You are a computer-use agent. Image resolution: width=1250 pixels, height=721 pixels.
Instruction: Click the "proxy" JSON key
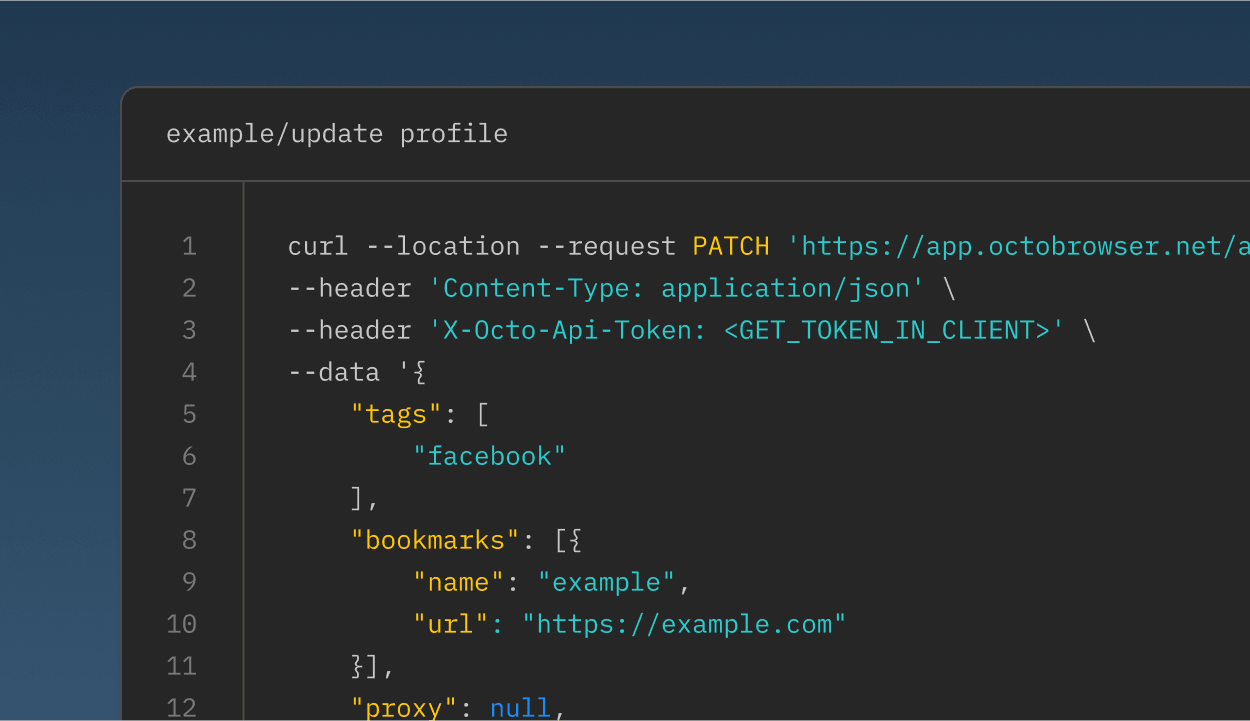(404, 707)
